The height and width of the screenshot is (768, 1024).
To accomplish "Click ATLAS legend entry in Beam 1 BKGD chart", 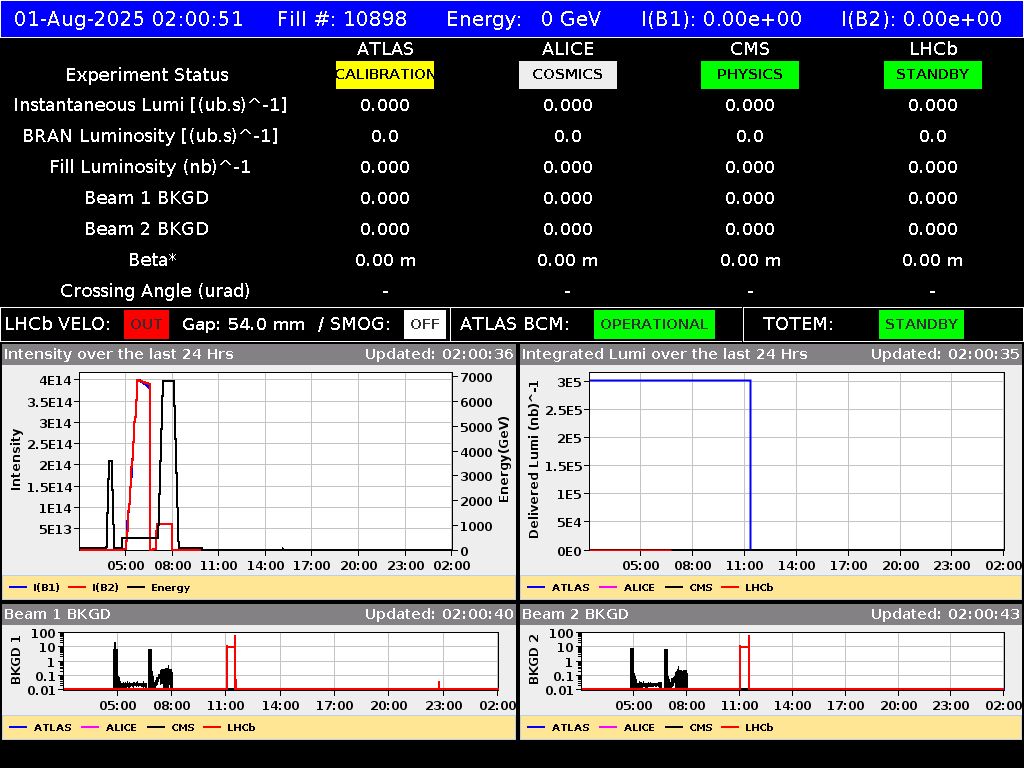I will click(40, 728).
